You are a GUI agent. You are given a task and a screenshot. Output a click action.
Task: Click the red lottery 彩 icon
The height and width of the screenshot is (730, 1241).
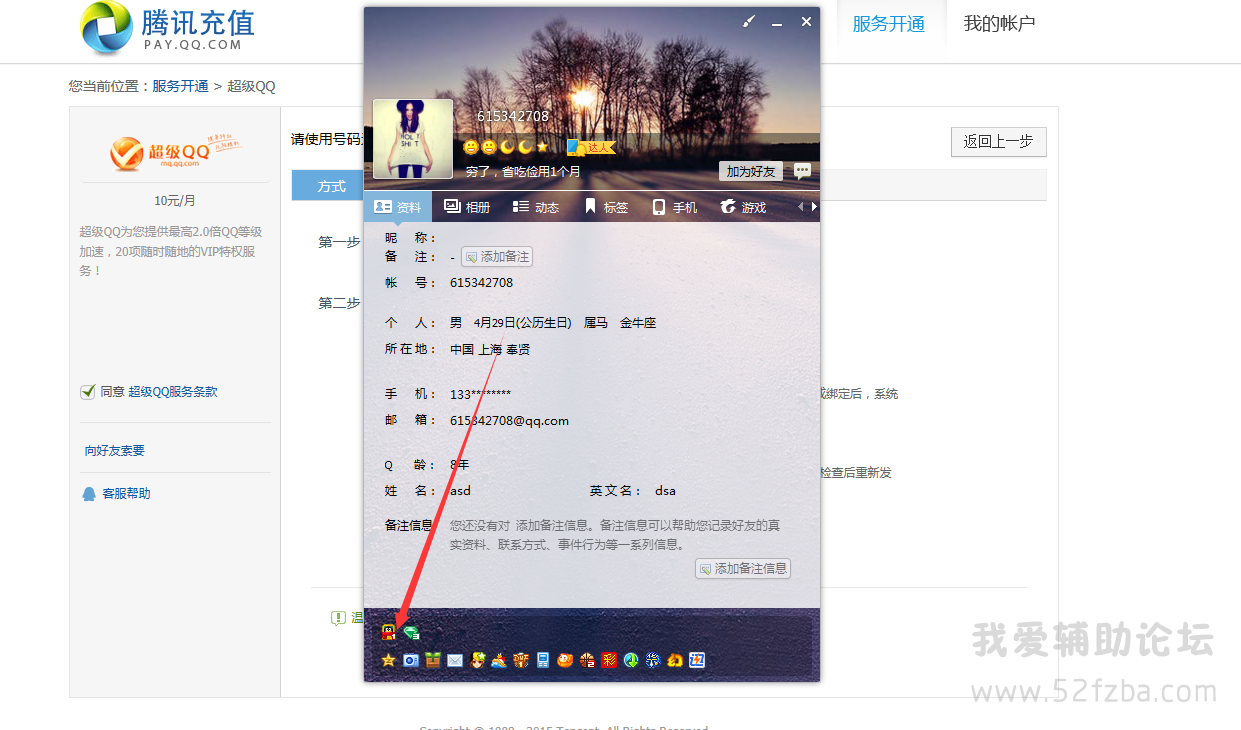pyautogui.click(x=609, y=660)
